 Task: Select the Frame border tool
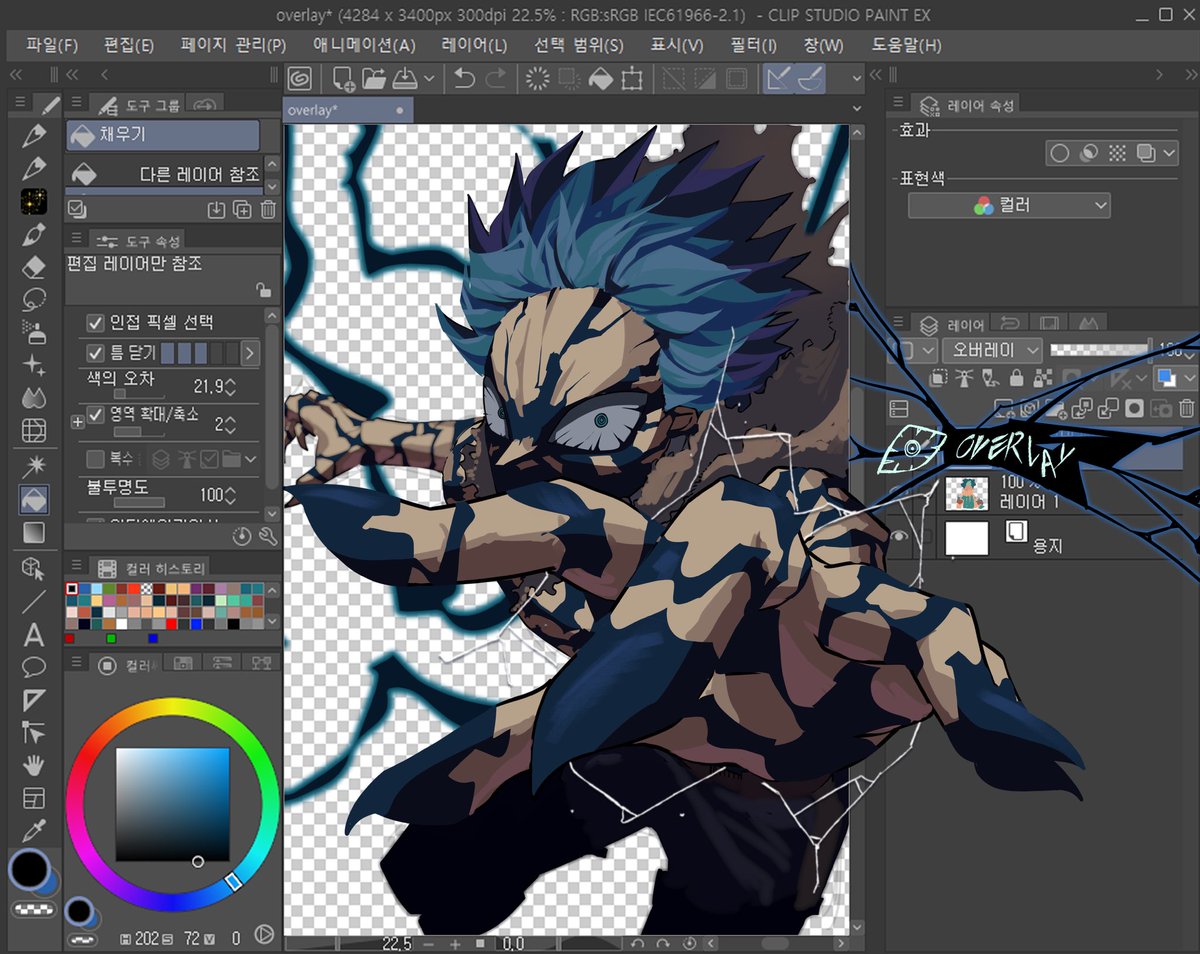(34, 799)
